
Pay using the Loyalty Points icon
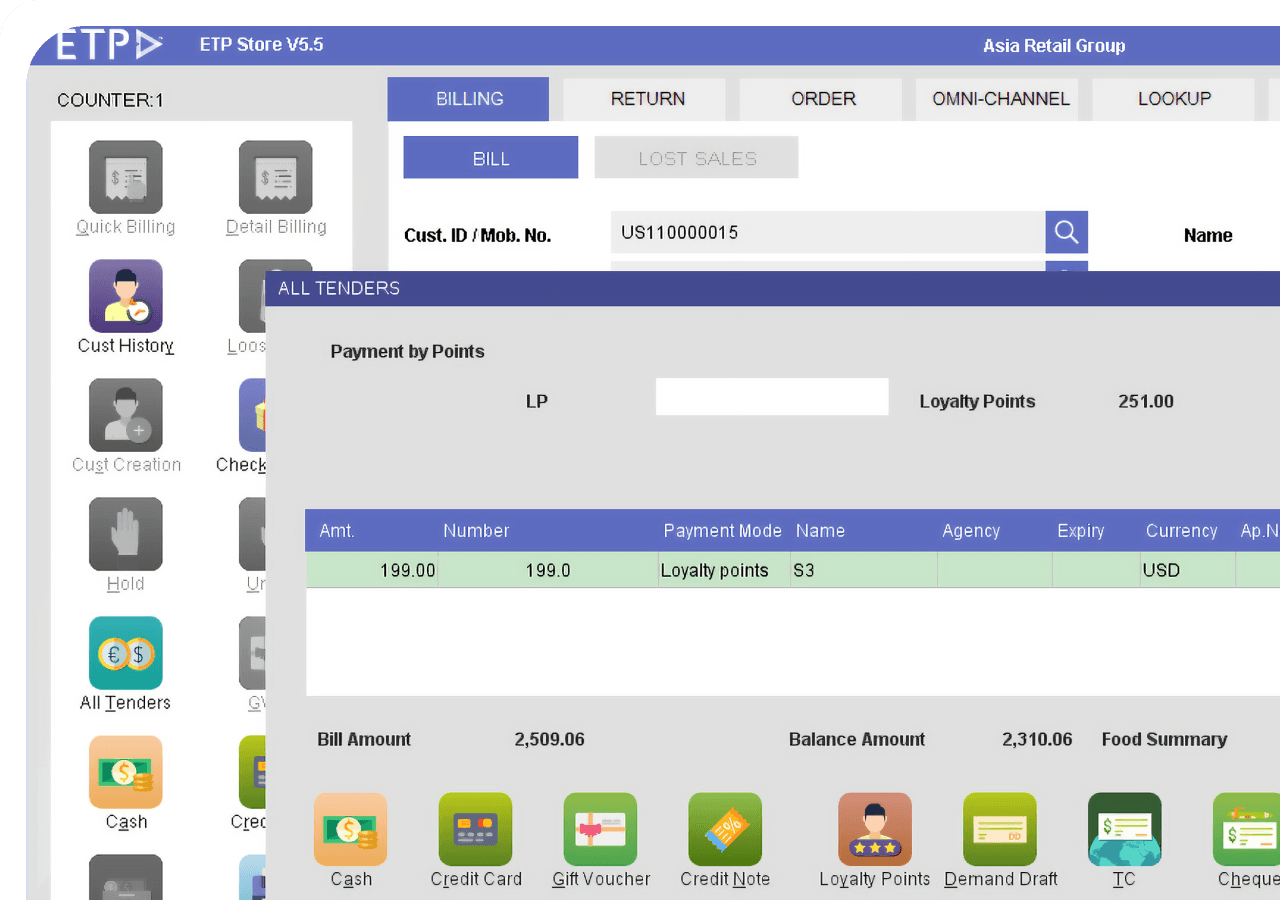(874, 829)
